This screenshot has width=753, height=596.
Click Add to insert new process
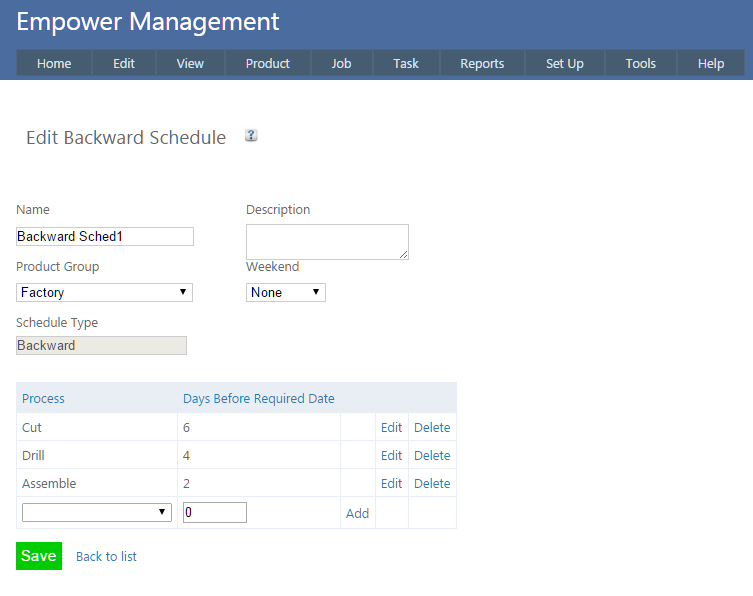tap(357, 513)
